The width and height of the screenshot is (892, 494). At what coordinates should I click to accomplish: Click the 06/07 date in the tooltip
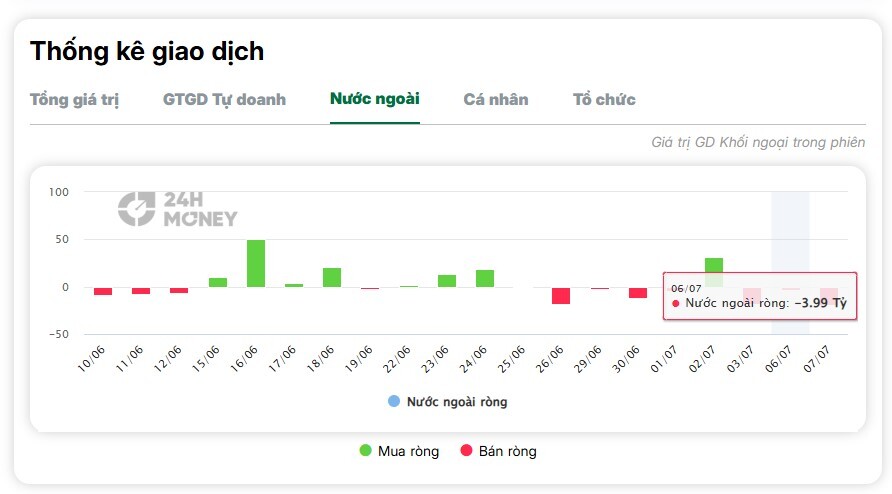pos(686,289)
